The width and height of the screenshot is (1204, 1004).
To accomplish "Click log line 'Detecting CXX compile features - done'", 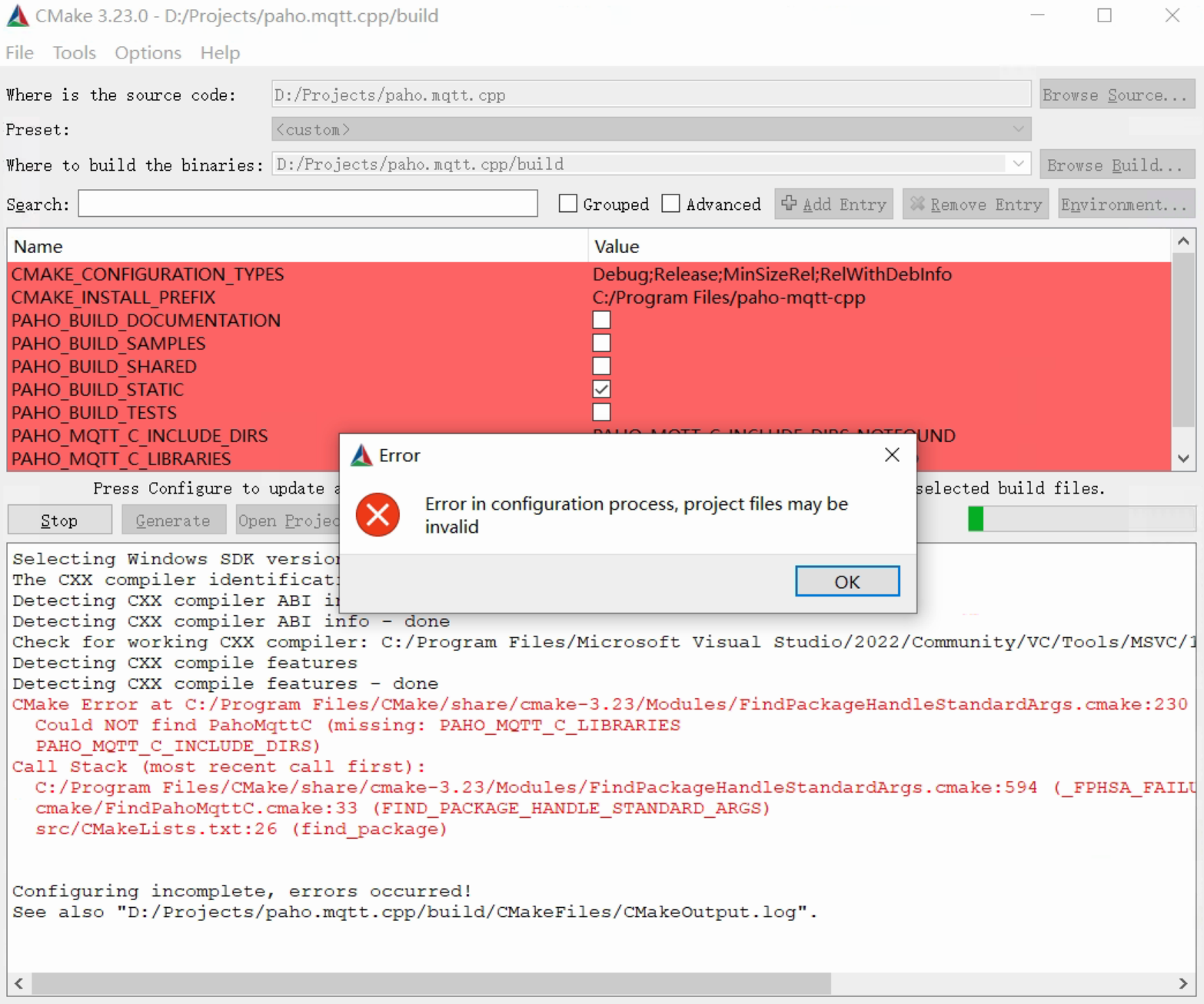I will coord(225,683).
